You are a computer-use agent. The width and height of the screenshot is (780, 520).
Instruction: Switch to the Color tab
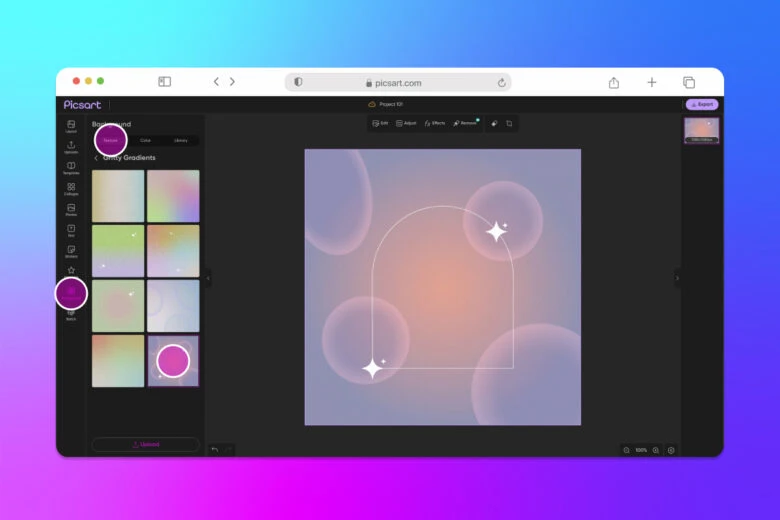145,140
